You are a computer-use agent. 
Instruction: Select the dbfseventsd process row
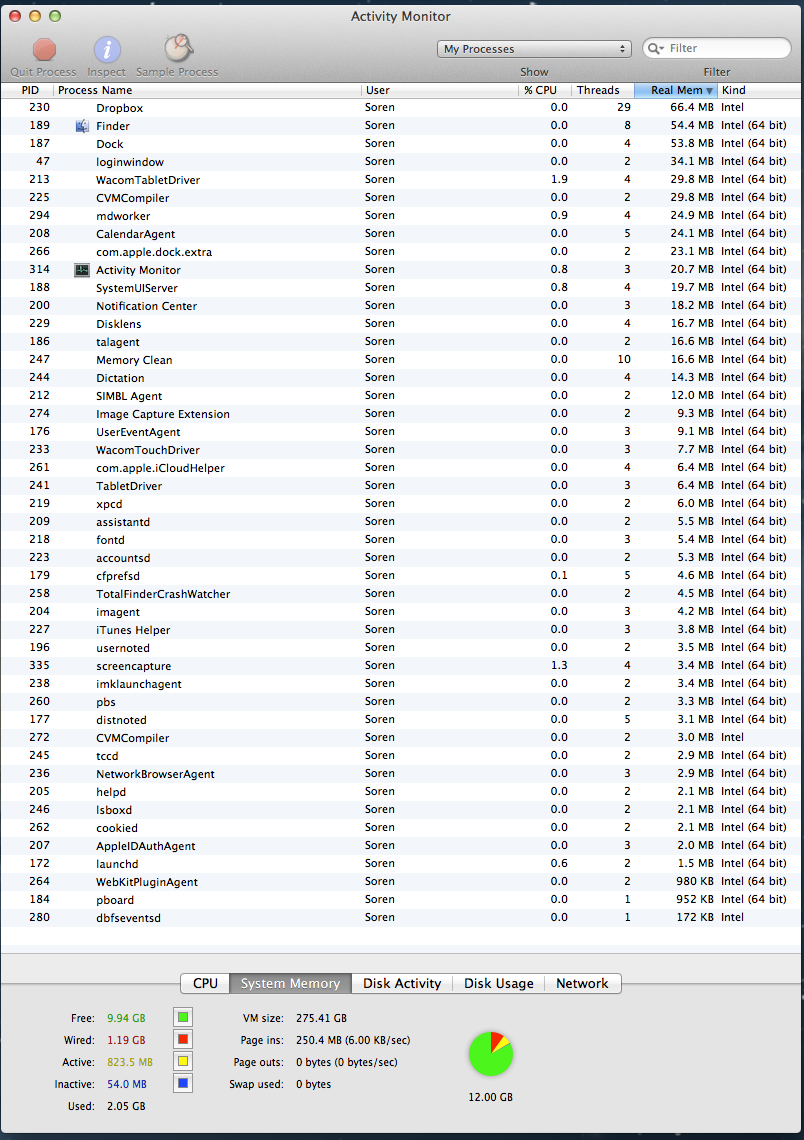tap(402, 918)
